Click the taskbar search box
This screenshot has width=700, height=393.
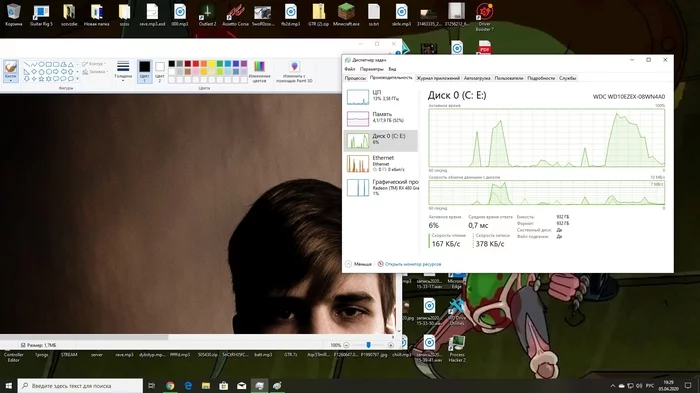click(80, 385)
